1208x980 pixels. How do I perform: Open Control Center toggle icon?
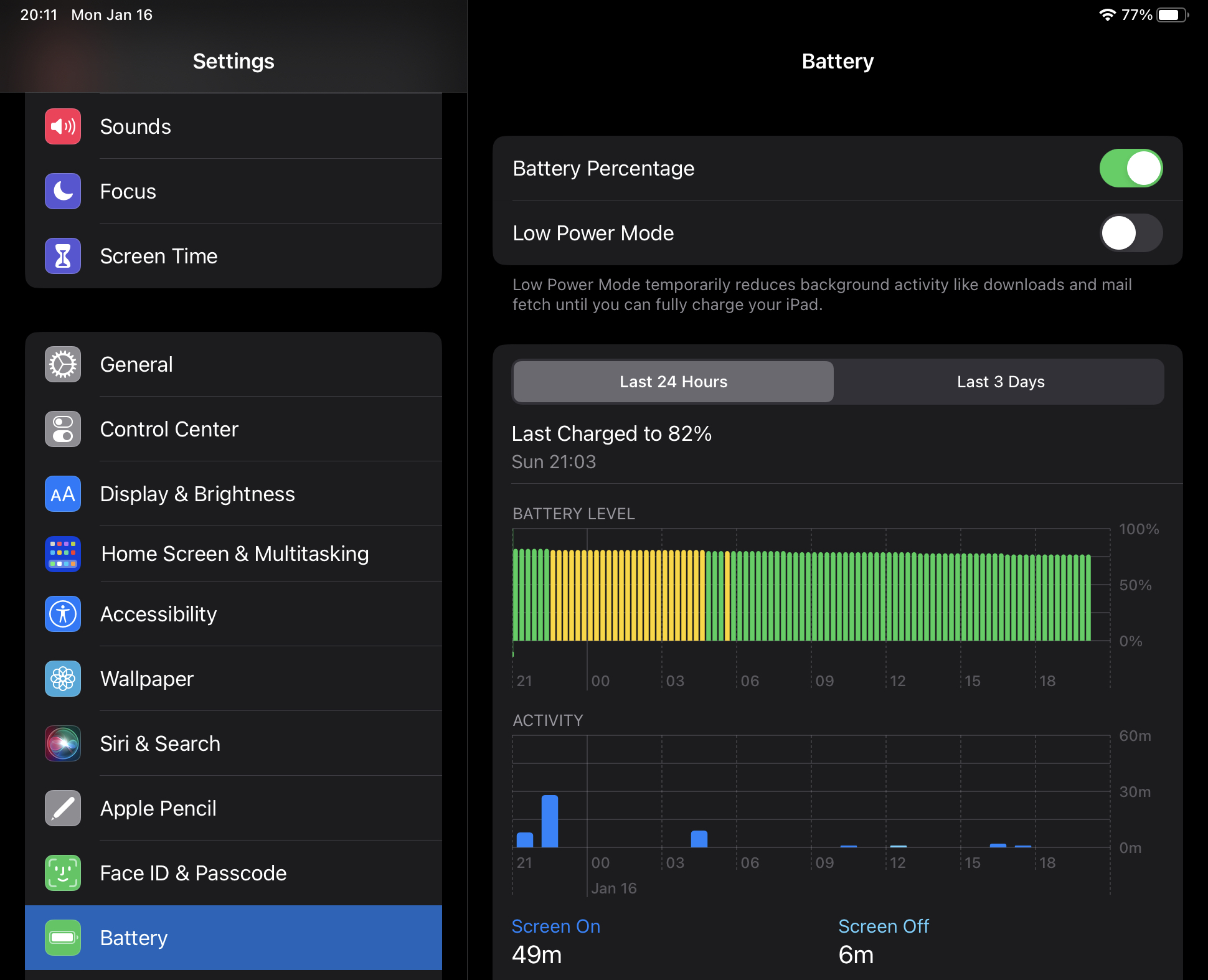tap(63, 429)
